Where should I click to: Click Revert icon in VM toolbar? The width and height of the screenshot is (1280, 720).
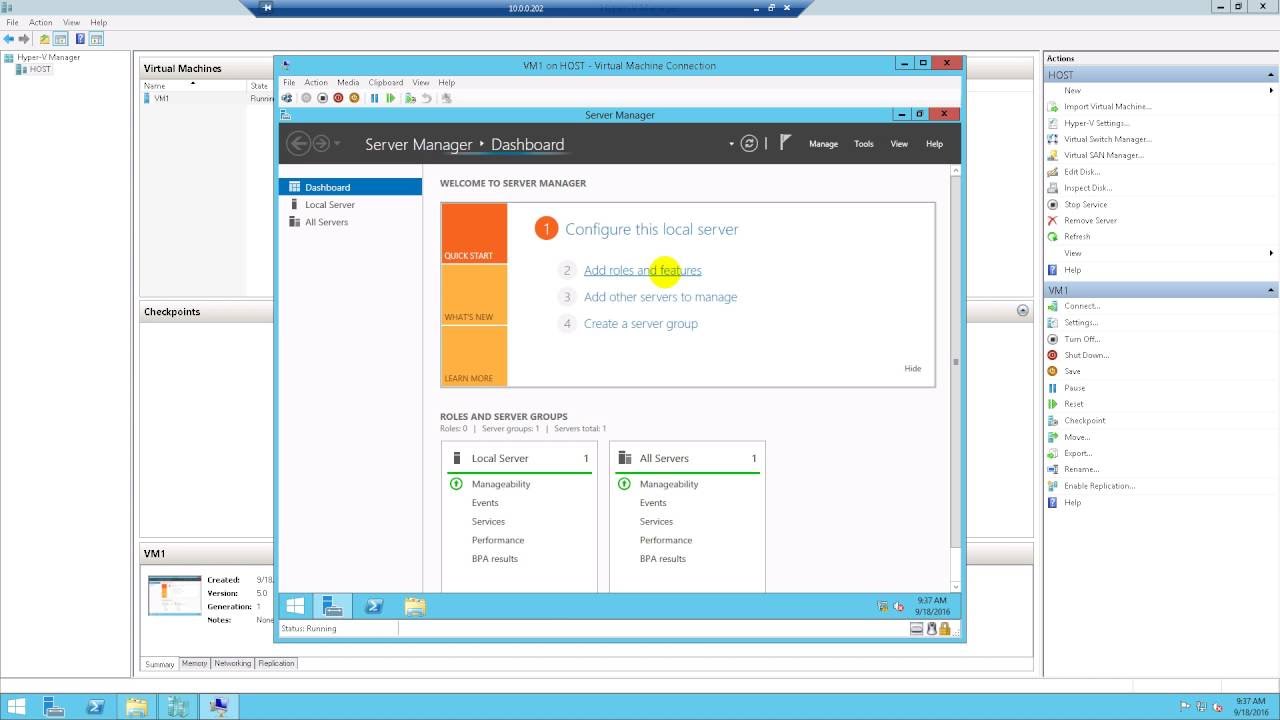pos(426,98)
